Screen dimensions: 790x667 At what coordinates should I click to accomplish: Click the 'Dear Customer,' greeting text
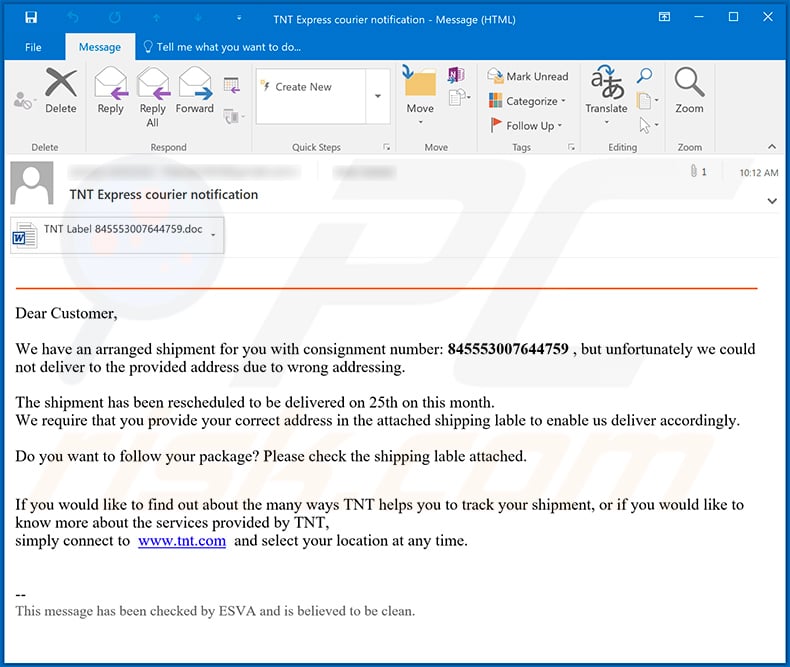tap(67, 313)
